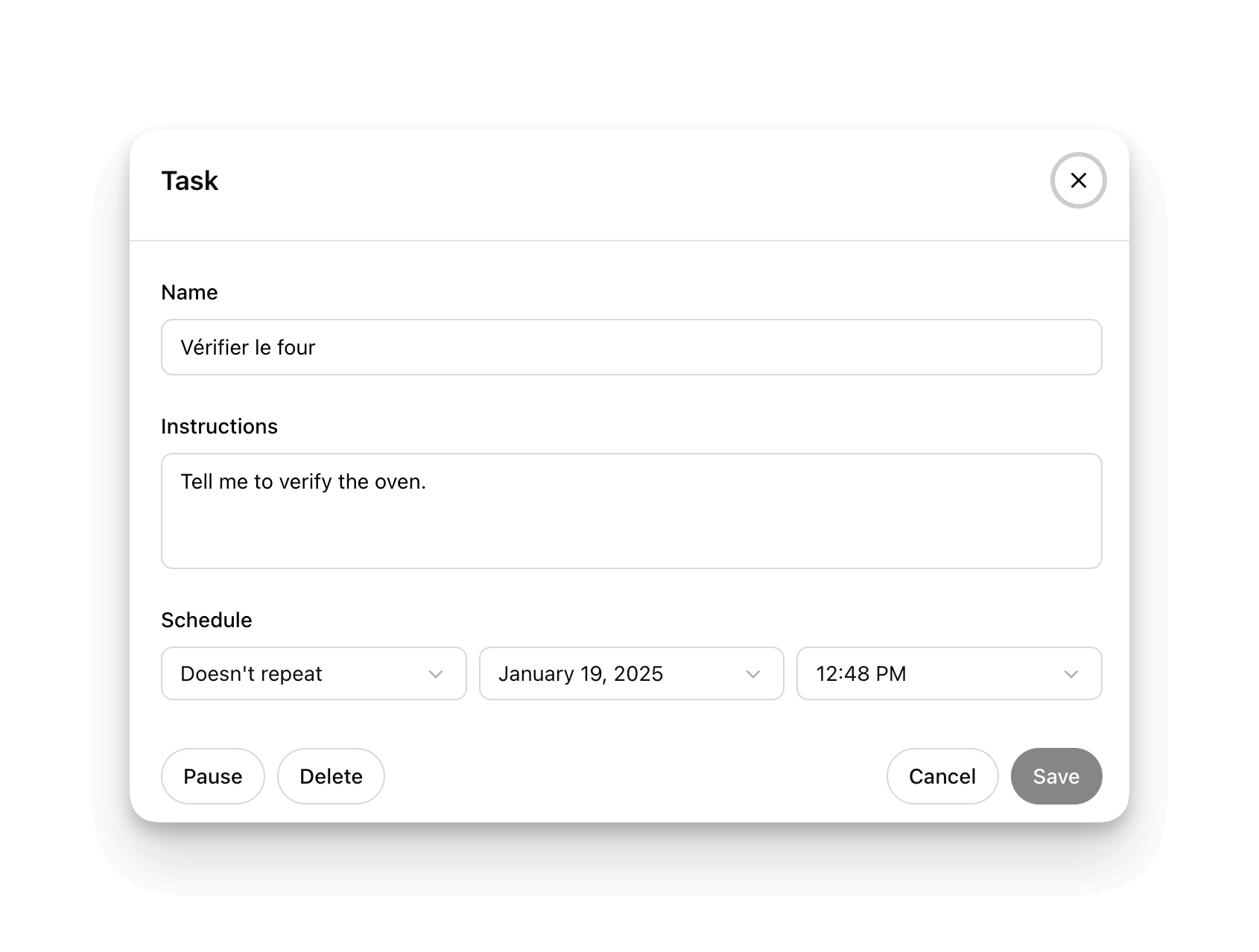Click inside the Instructions text area
Screen dimensions: 1259x952
[631, 521]
